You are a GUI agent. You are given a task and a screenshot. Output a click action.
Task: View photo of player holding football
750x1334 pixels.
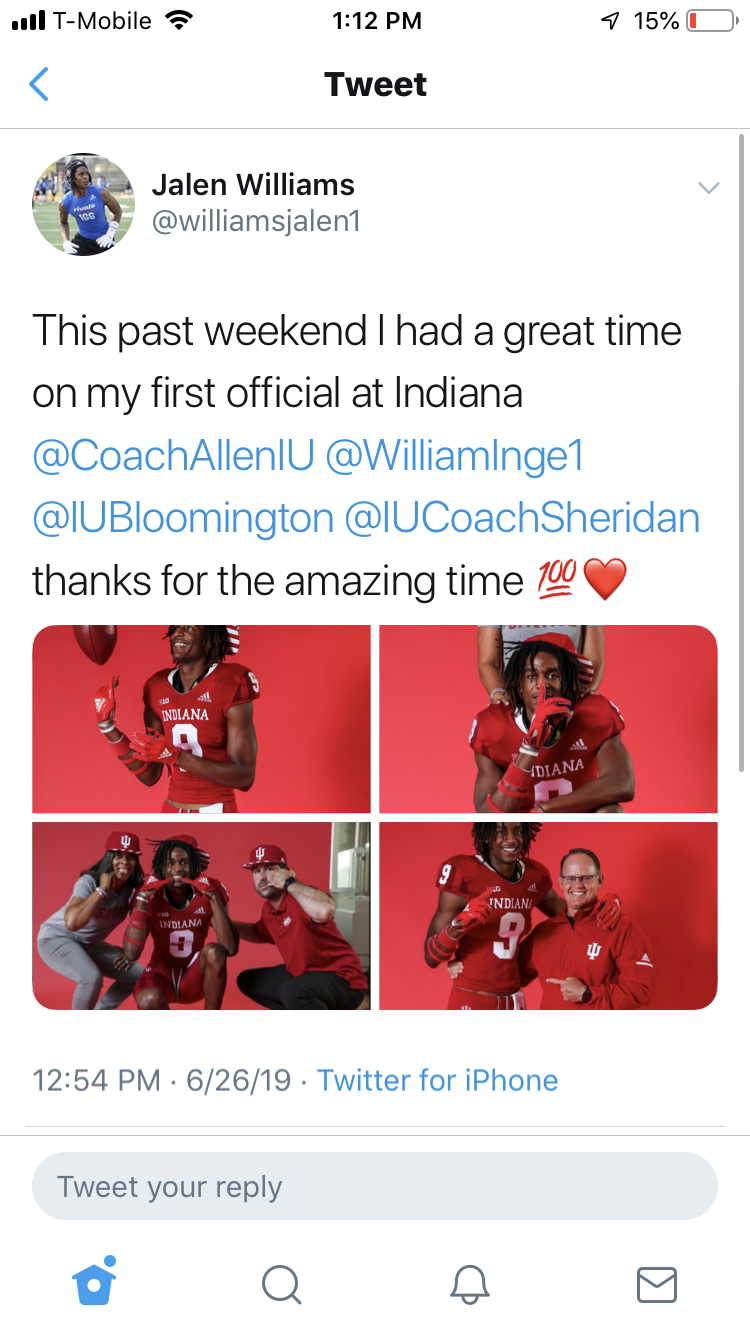point(201,719)
